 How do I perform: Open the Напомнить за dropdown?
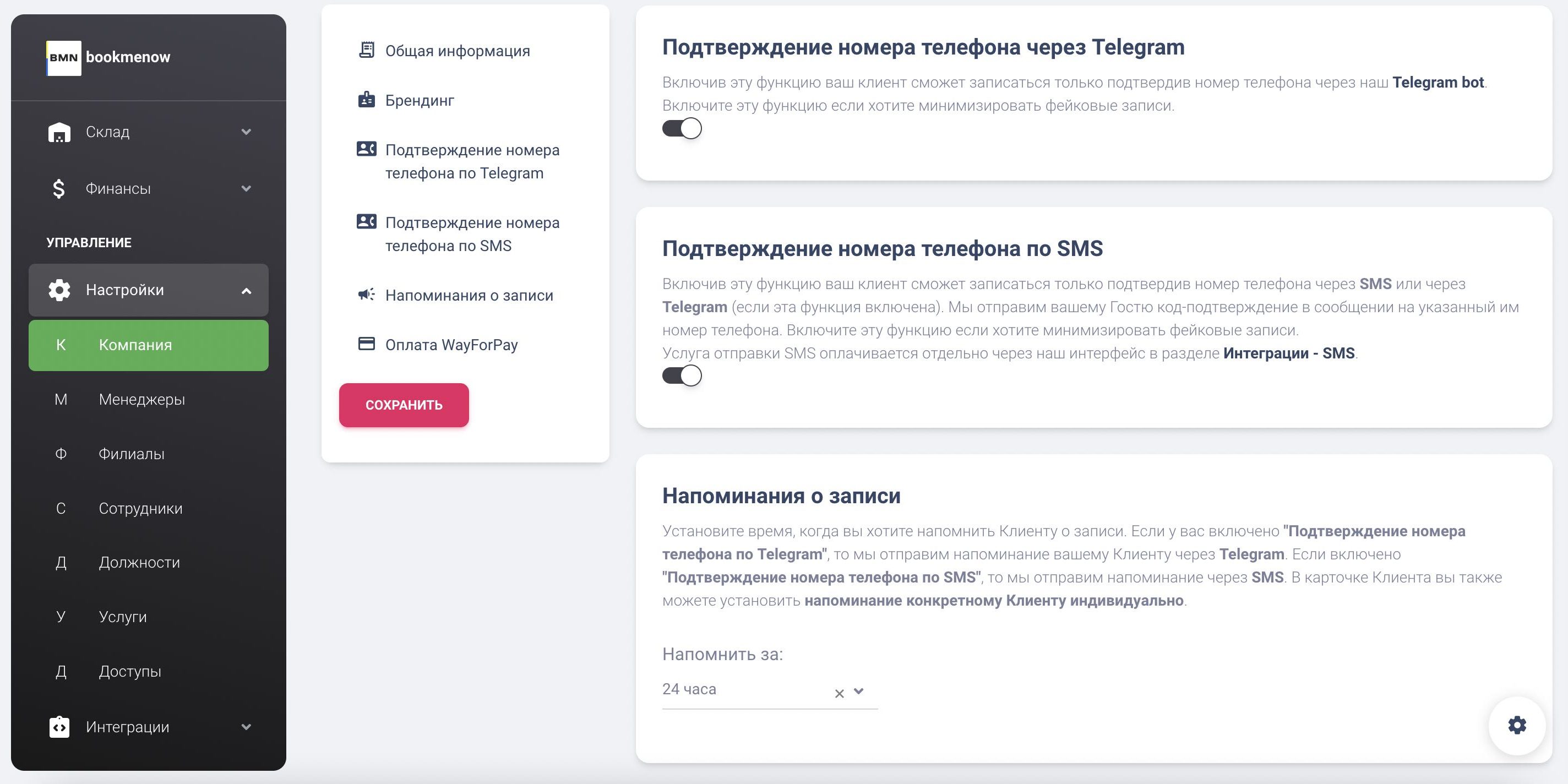pyautogui.click(x=859, y=692)
